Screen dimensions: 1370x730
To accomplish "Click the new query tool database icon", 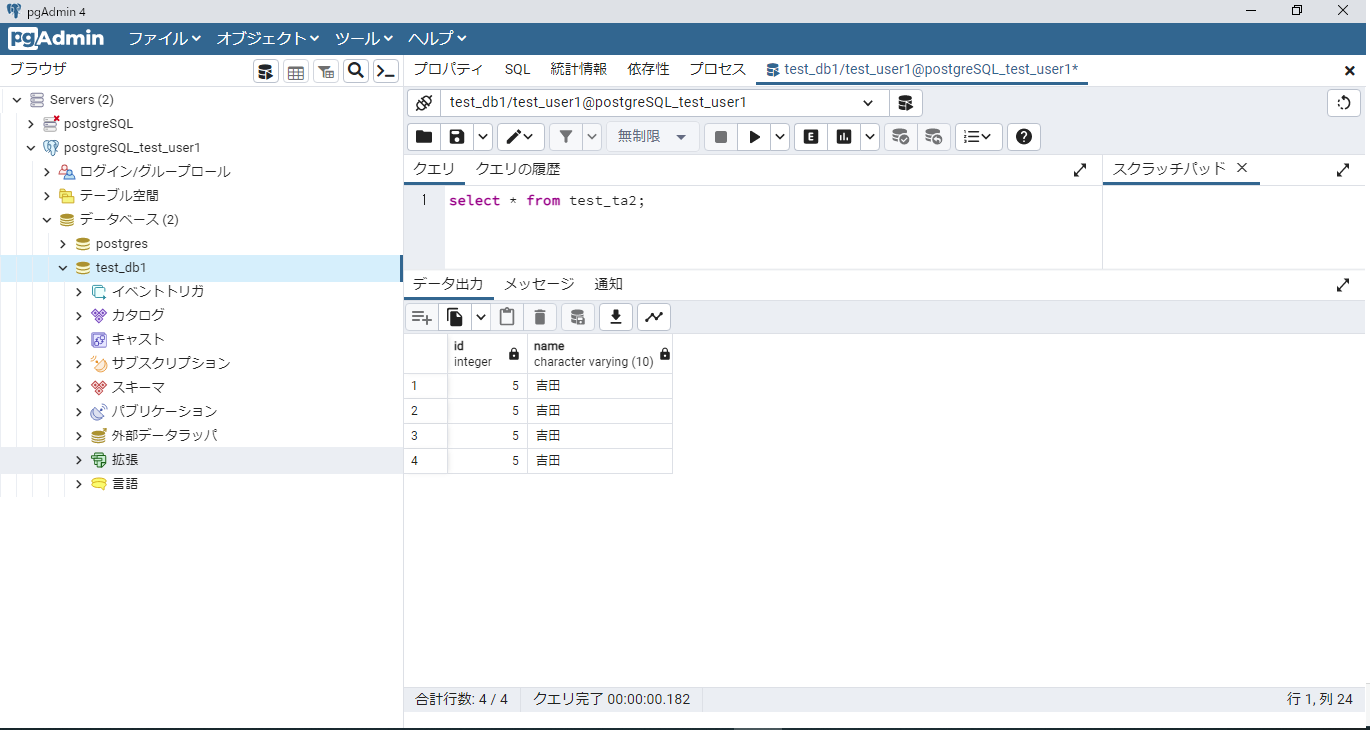I will pyautogui.click(x=905, y=103).
